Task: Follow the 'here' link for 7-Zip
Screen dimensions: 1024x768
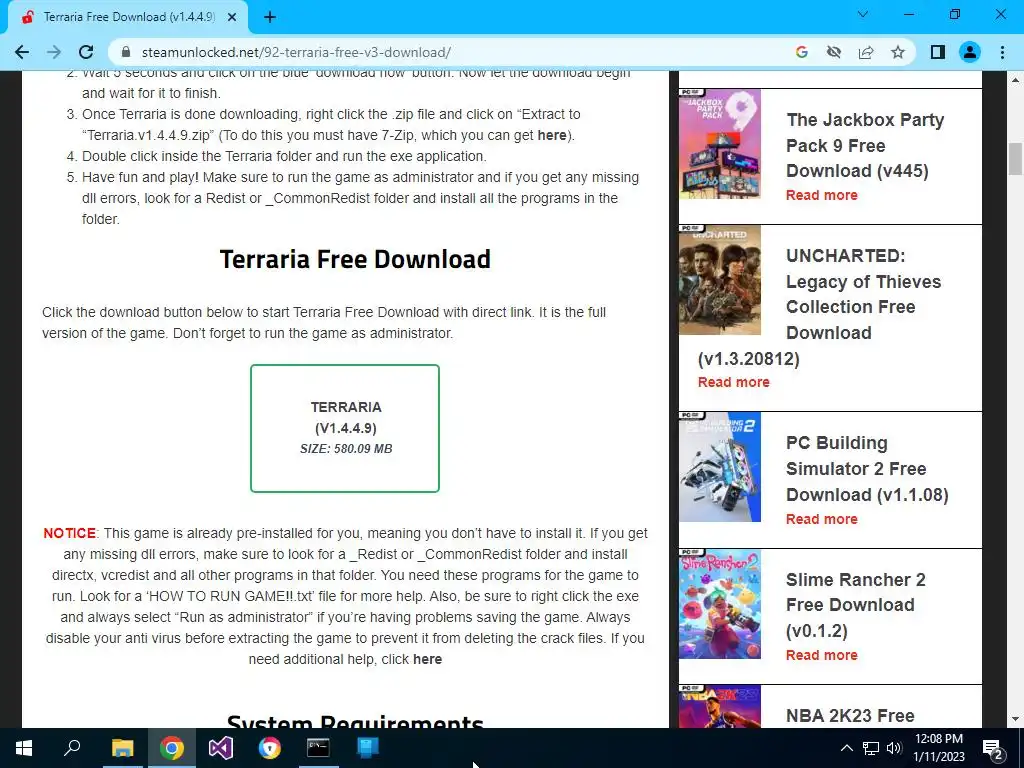Action: click(552, 135)
